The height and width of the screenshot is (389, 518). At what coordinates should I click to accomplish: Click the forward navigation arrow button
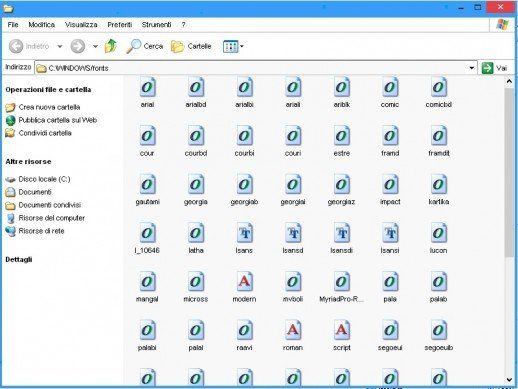point(78,46)
